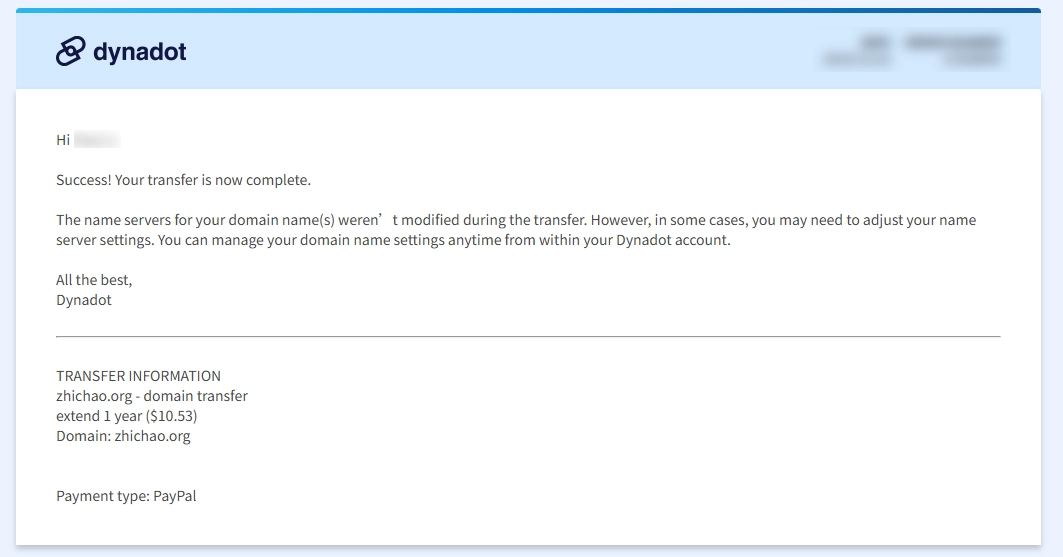Click the blurred account info in header
The height and width of the screenshot is (557, 1063).
[x=912, y=51]
